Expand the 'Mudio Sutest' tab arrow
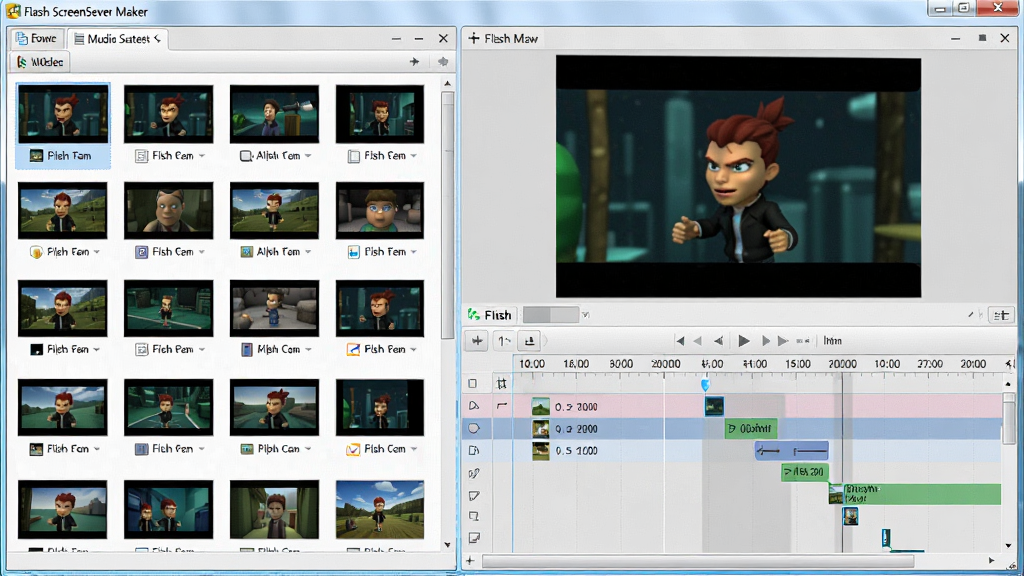 157,39
